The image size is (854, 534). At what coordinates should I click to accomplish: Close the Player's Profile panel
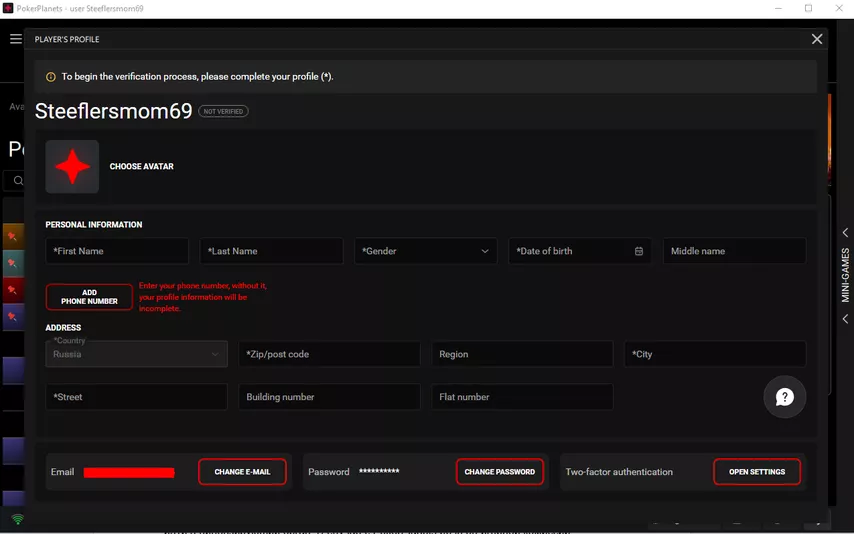tap(817, 39)
